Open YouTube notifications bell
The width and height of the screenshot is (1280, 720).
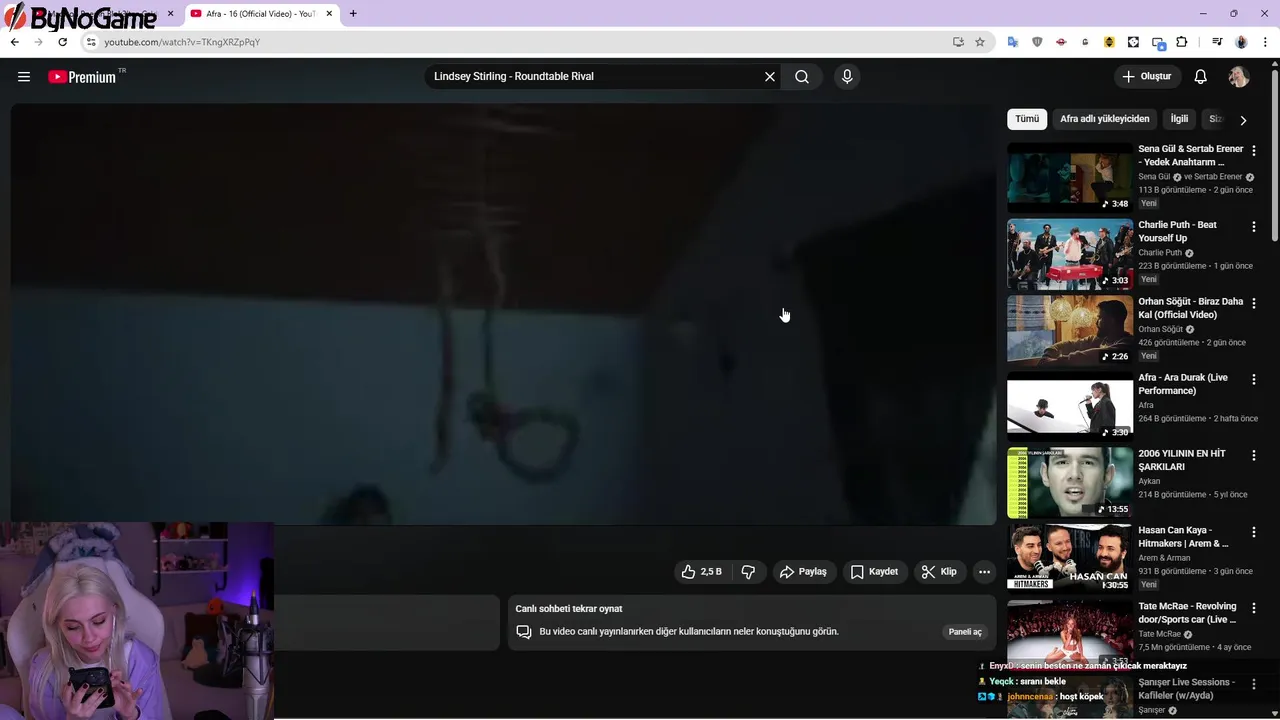tap(1201, 77)
